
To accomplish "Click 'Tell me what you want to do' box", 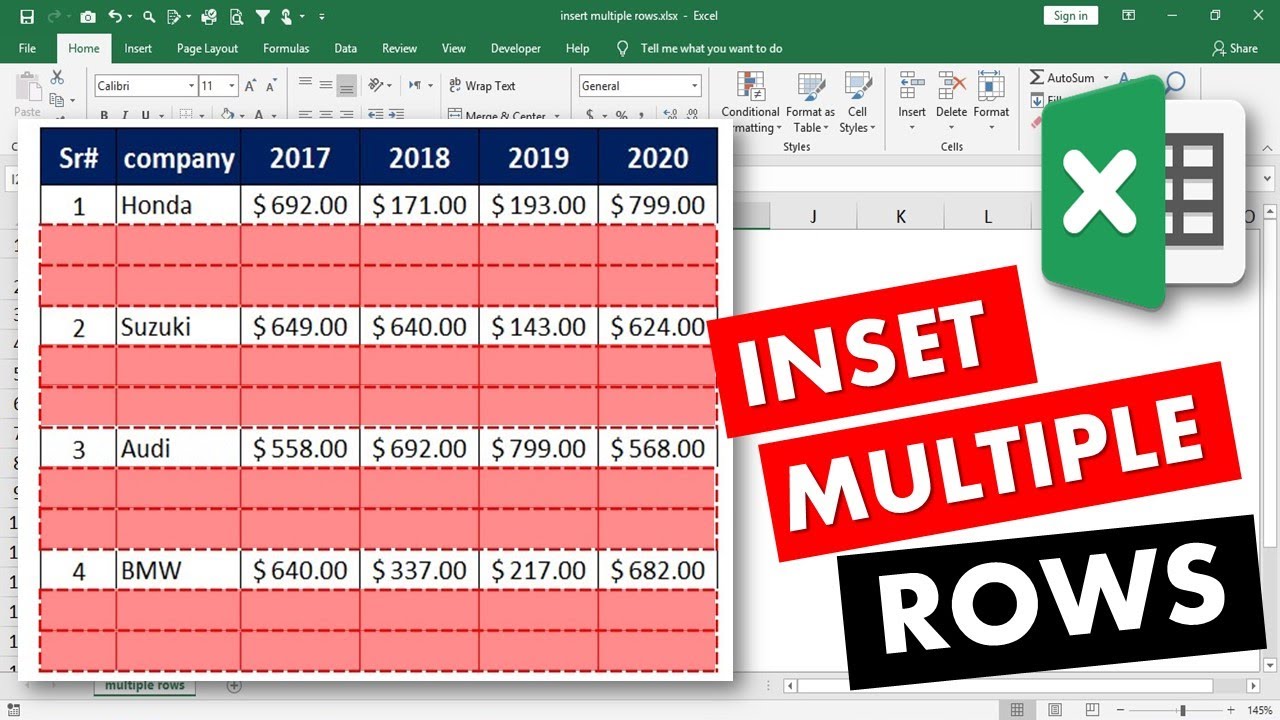I will (x=711, y=48).
